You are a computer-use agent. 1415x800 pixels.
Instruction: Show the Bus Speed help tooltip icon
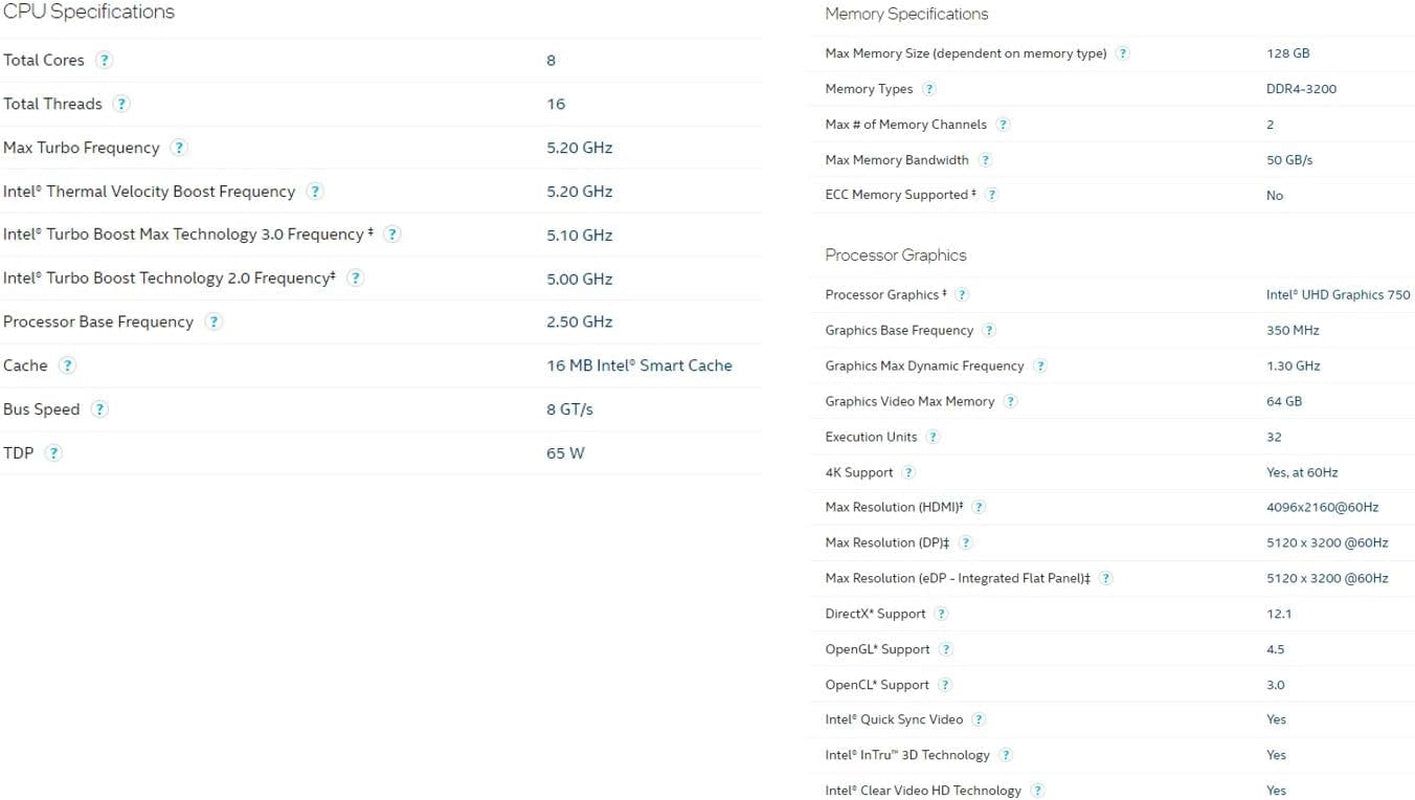tap(99, 409)
